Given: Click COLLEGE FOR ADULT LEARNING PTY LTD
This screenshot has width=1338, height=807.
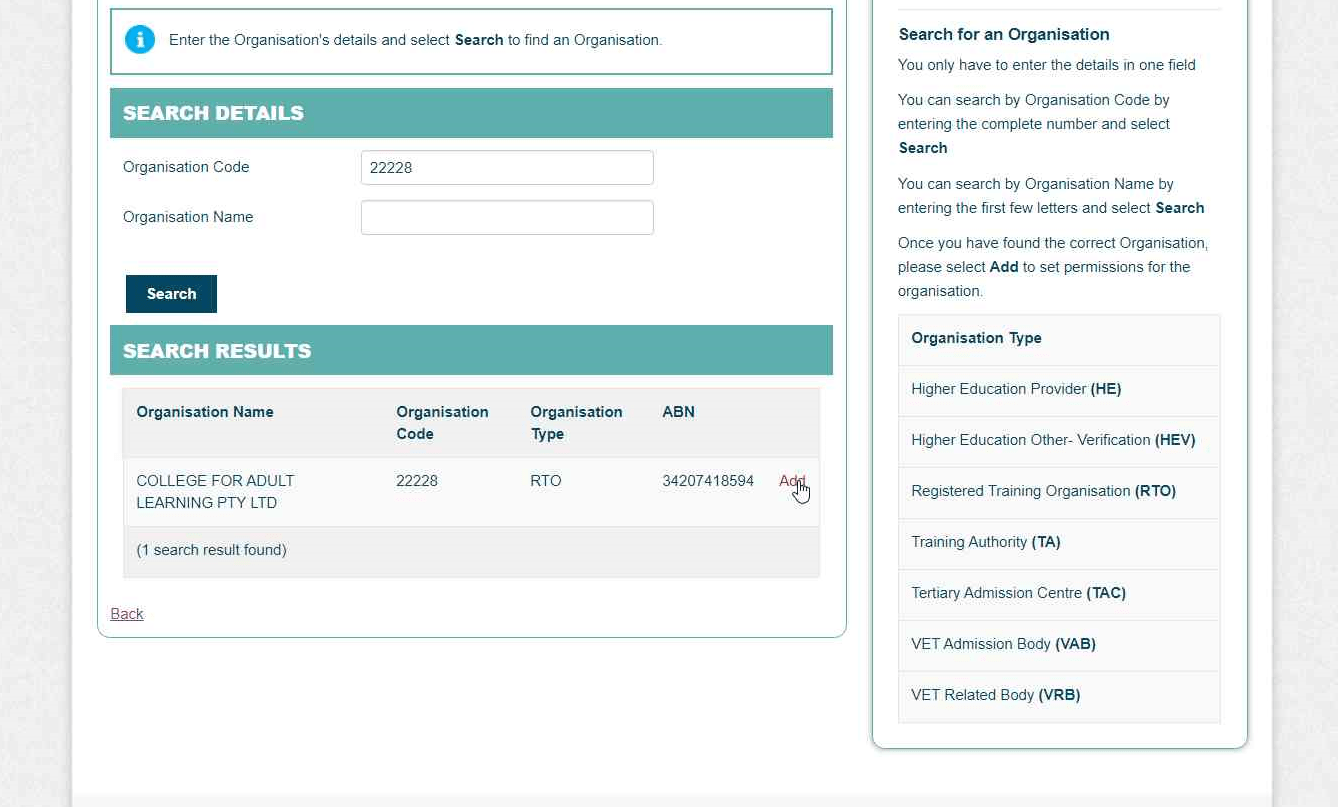Looking at the screenshot, I should (x=215, y=492).
